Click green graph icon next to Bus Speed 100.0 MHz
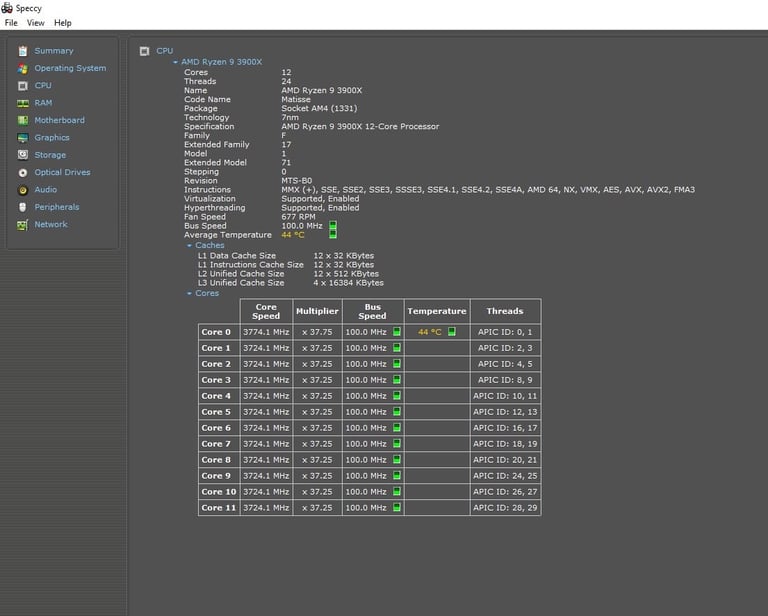 coord(333,225)
